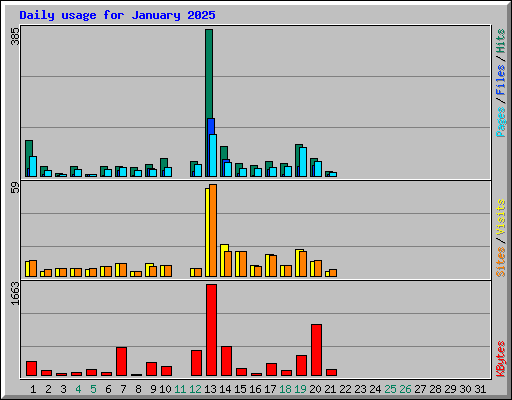Click the 385 scale value on the Hits axis

click(x=15, y=36)
